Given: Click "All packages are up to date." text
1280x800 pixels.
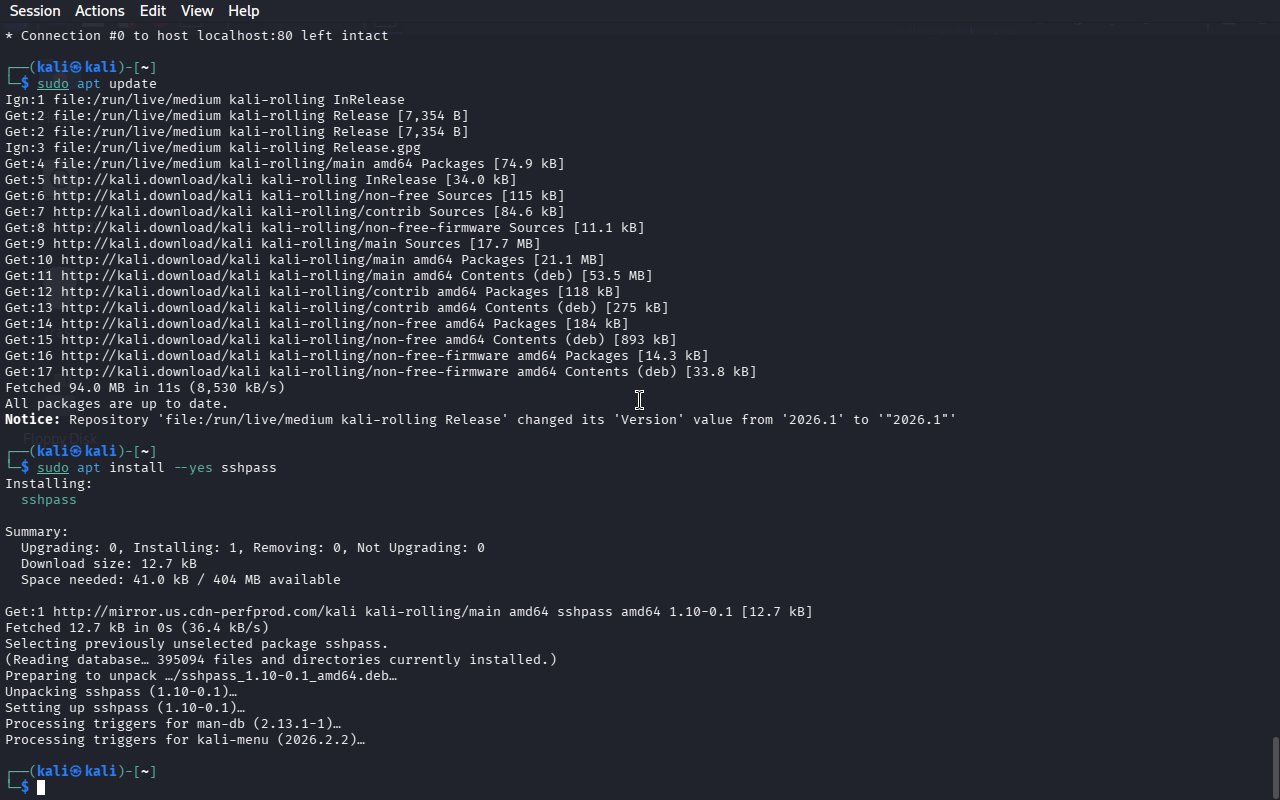Looking at the screenshot, I should point(117,404).
